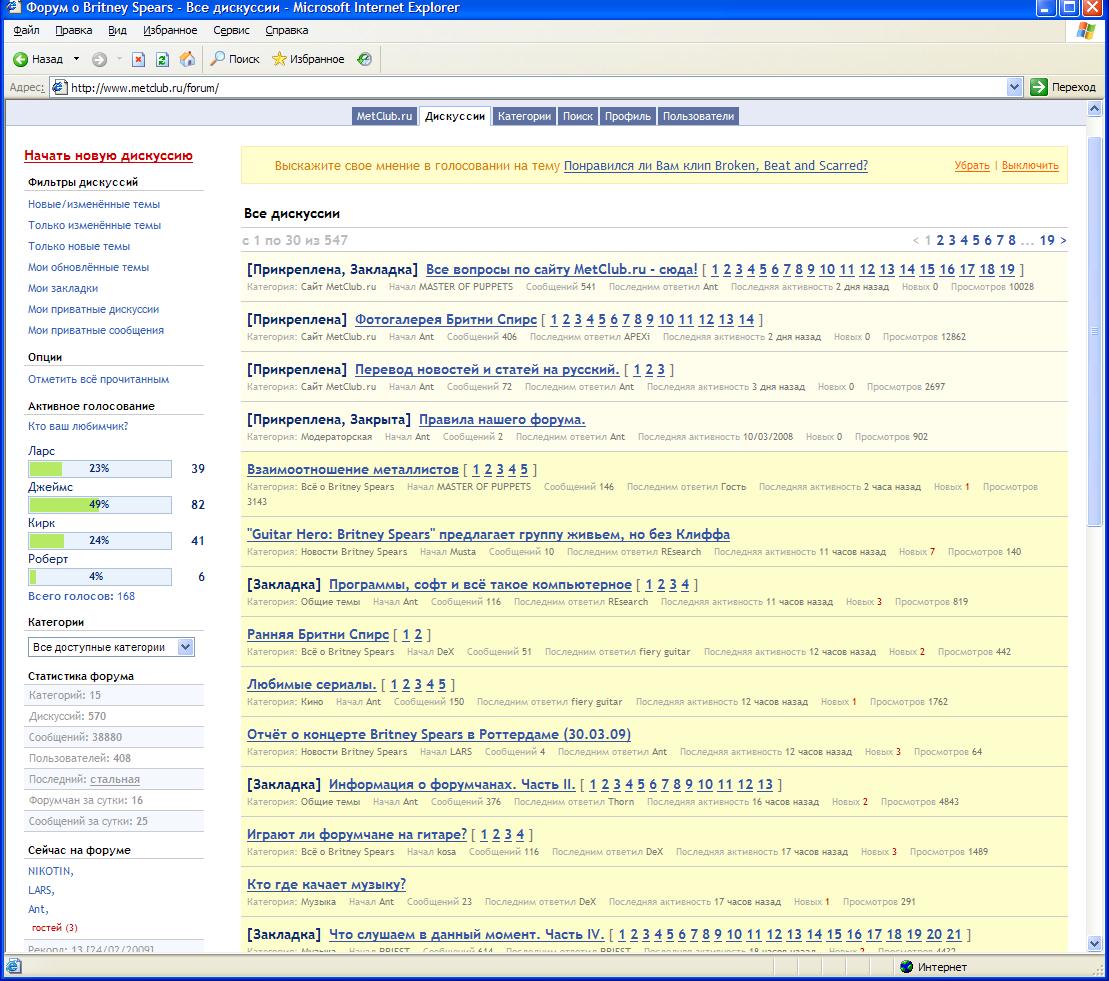Open Избранное favorites toolbar button

coord(308,59)
